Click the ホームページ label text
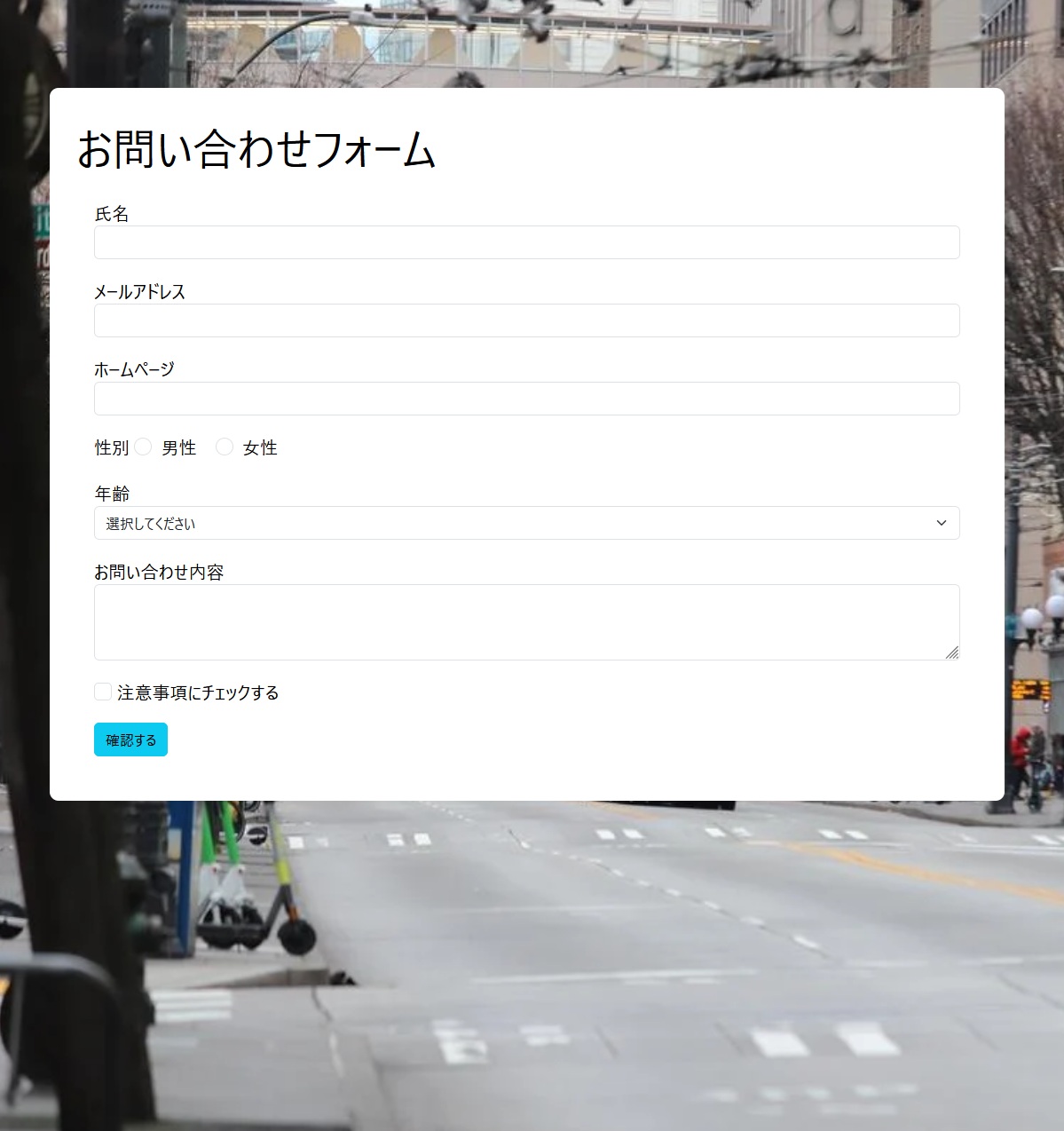 (135, 368)
